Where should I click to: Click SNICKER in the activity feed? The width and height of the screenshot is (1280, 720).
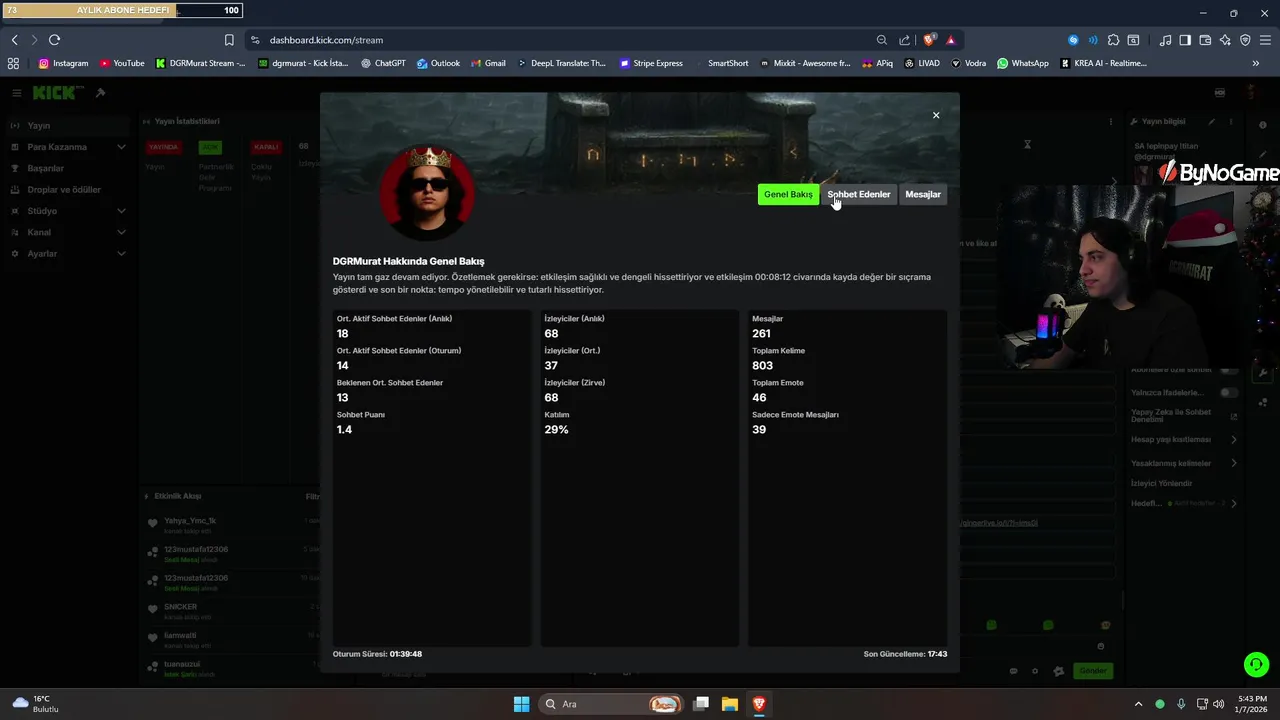[x=181, y=607]
